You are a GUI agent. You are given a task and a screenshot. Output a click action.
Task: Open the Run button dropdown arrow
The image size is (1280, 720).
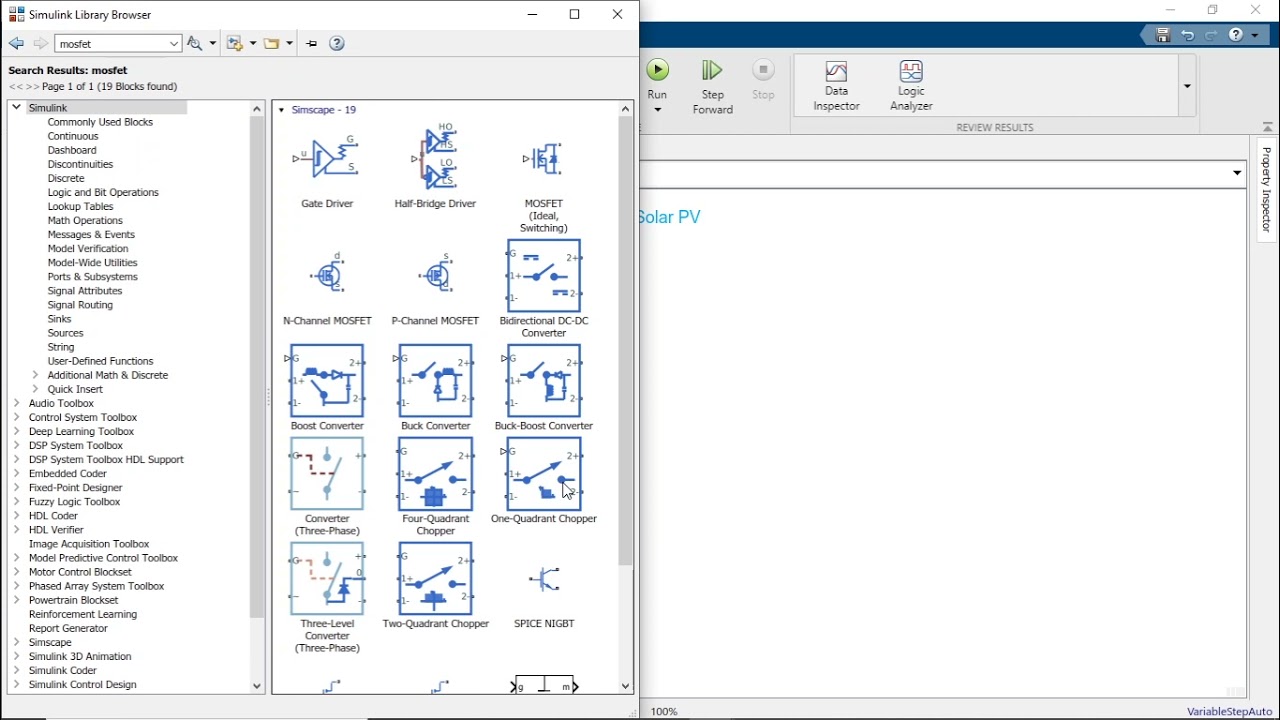tap(657, 110)
